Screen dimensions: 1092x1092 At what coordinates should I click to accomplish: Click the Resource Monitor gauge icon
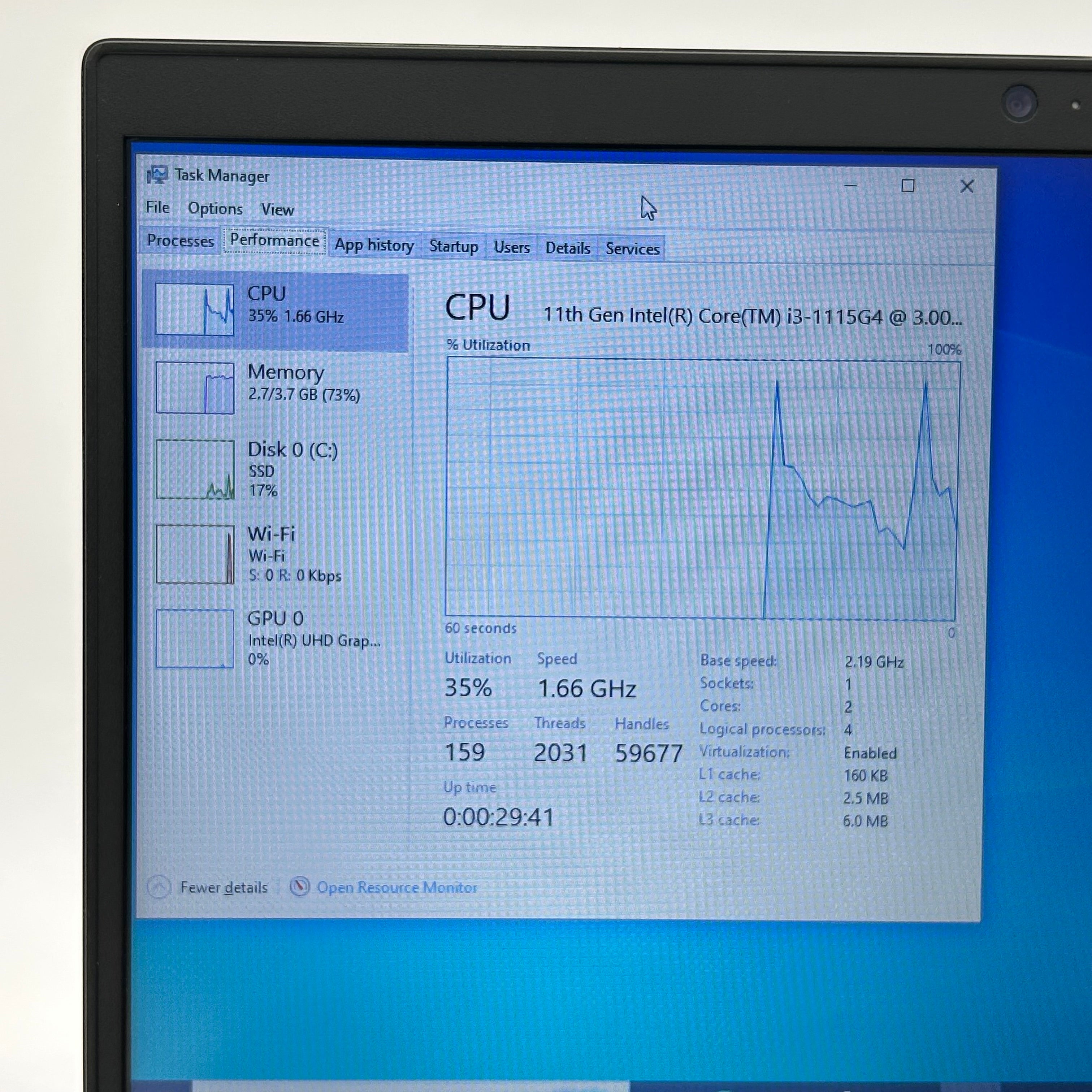[300, 886]
